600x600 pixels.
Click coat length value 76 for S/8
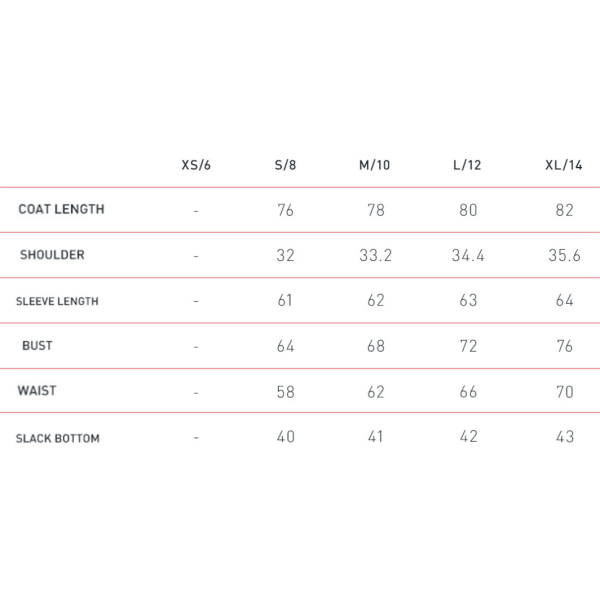[285, 210]
